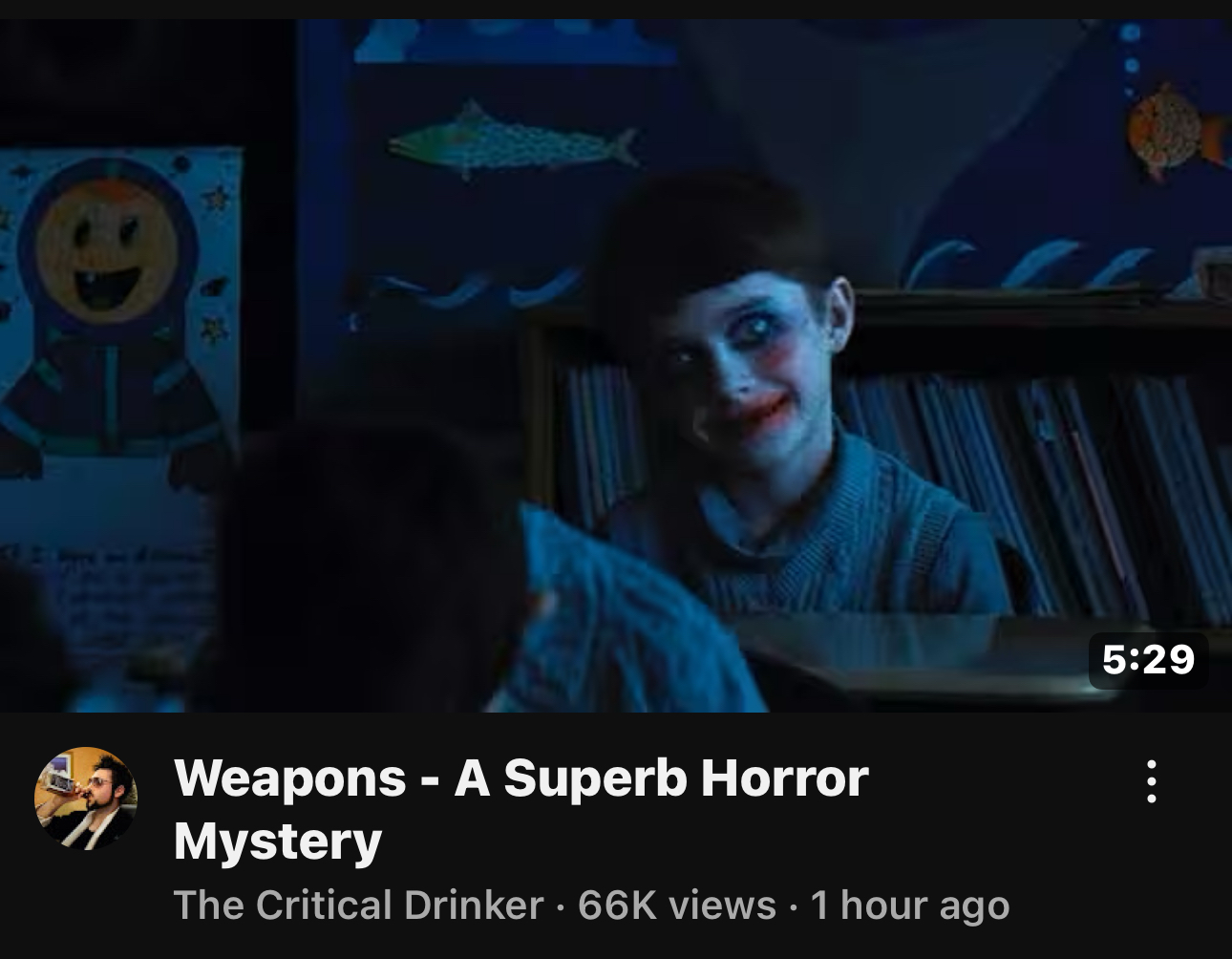The width and height of the screenshot is (1232, 959).
Task: Click the word Weapons in the title
Action: click(x=290, y=778)
